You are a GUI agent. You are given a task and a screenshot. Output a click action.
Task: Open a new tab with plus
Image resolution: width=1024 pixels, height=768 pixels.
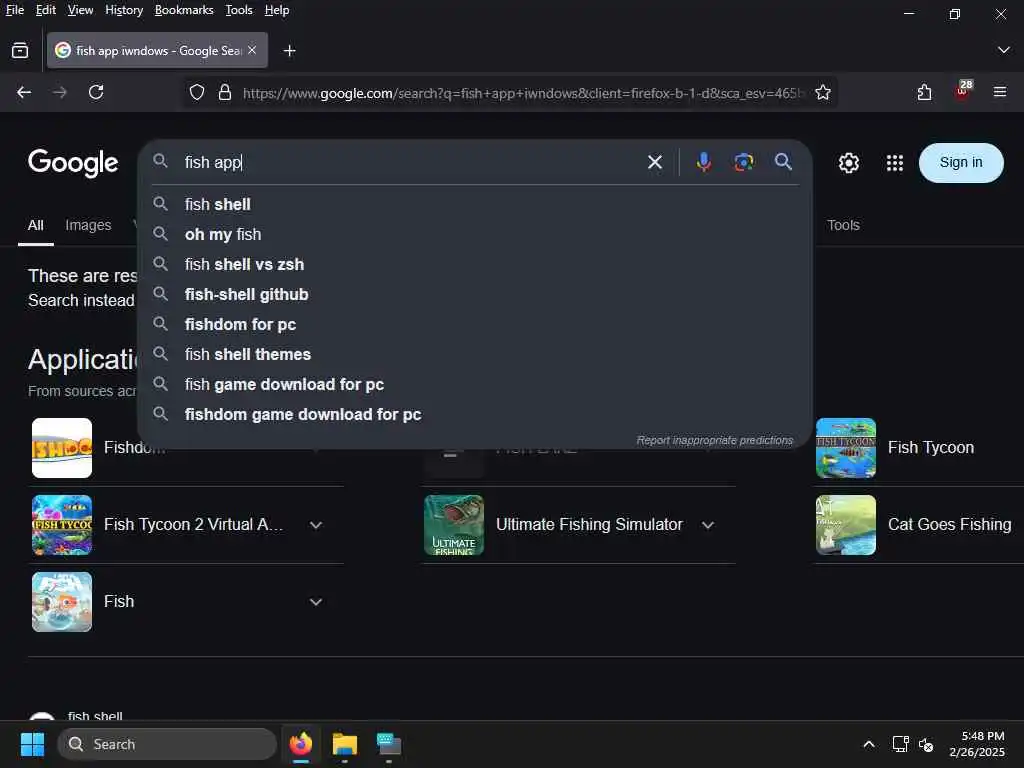click(289, 50)
